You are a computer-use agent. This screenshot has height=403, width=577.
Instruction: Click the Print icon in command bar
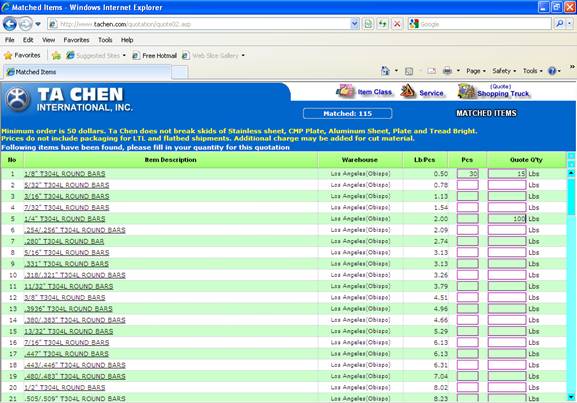coord(447,71)
